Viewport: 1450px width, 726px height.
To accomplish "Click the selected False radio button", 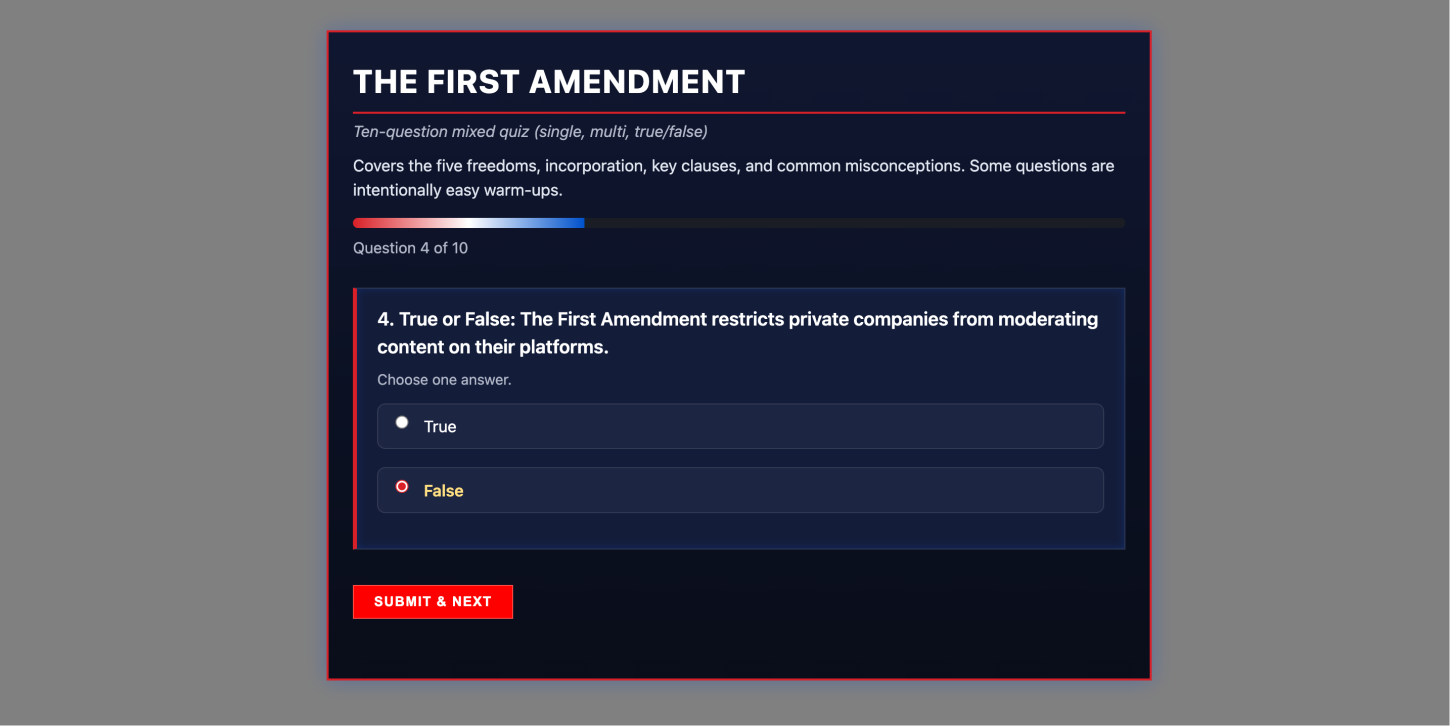I will tap(402, 487).
